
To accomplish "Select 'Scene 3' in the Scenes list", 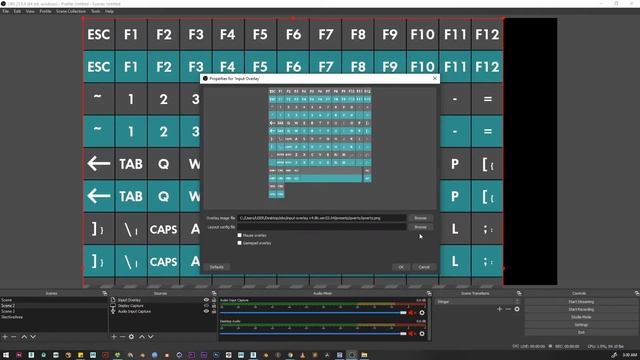I will (x=53, y=311).
